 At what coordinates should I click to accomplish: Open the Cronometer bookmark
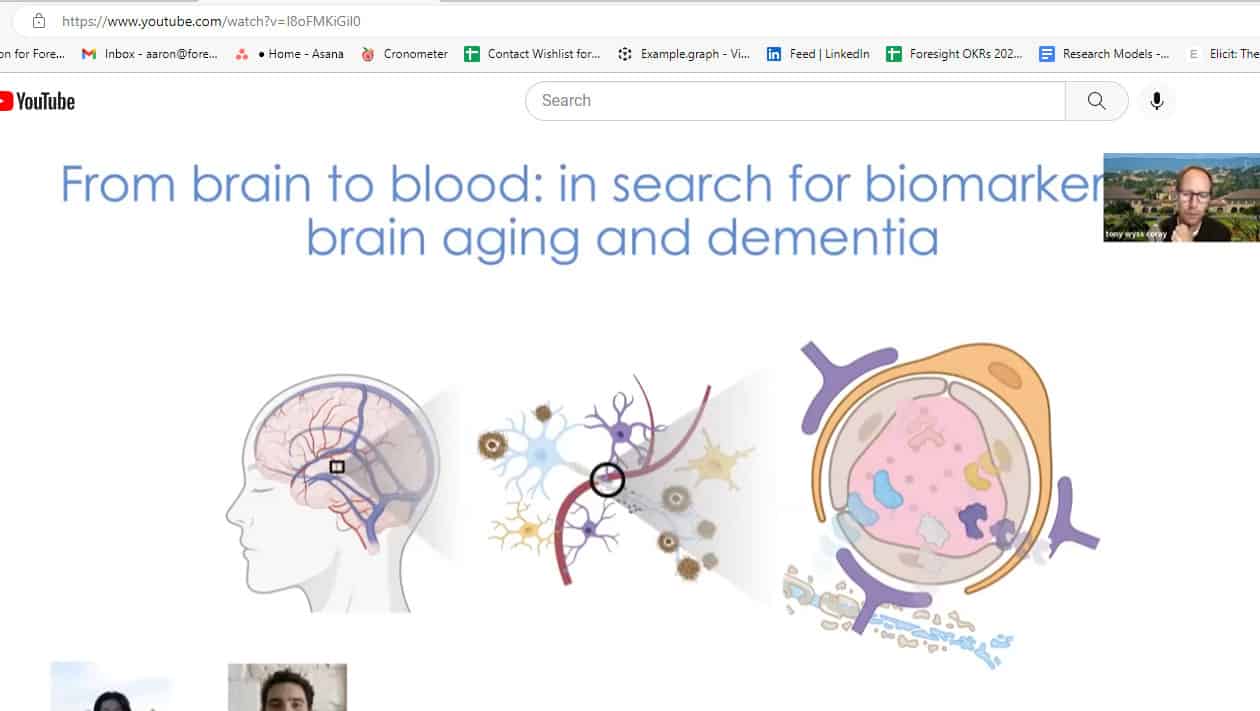(x=404, y=54)
